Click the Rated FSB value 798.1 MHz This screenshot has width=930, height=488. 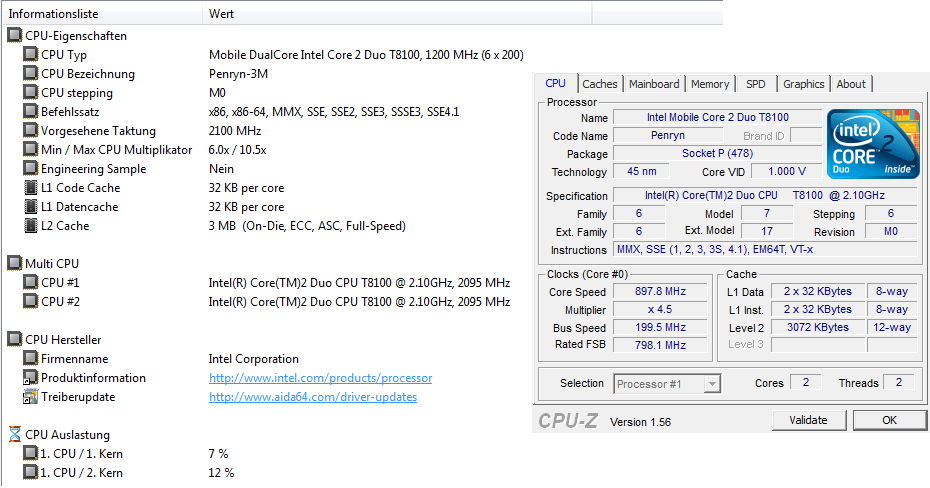pyautogui.click(x=660, y=345)
